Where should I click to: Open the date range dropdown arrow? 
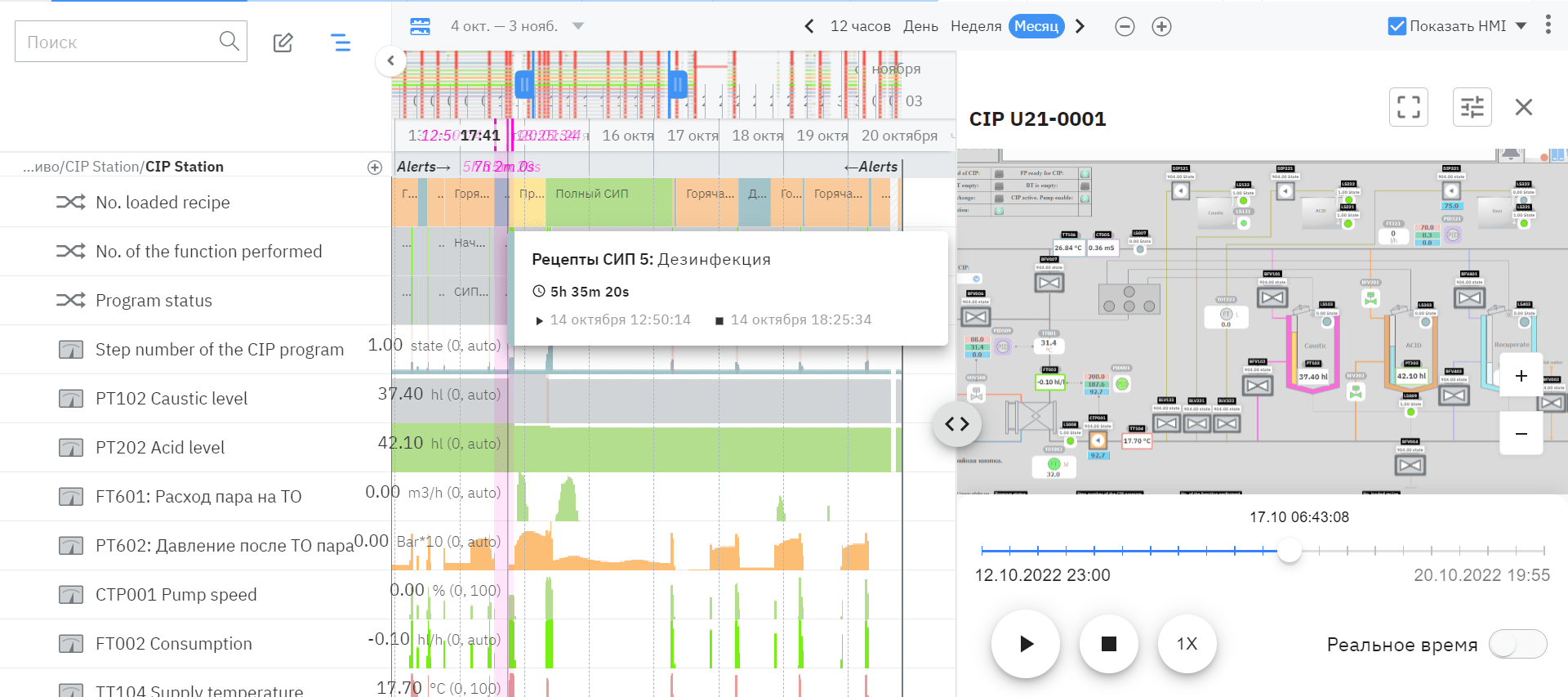point(578,26)
